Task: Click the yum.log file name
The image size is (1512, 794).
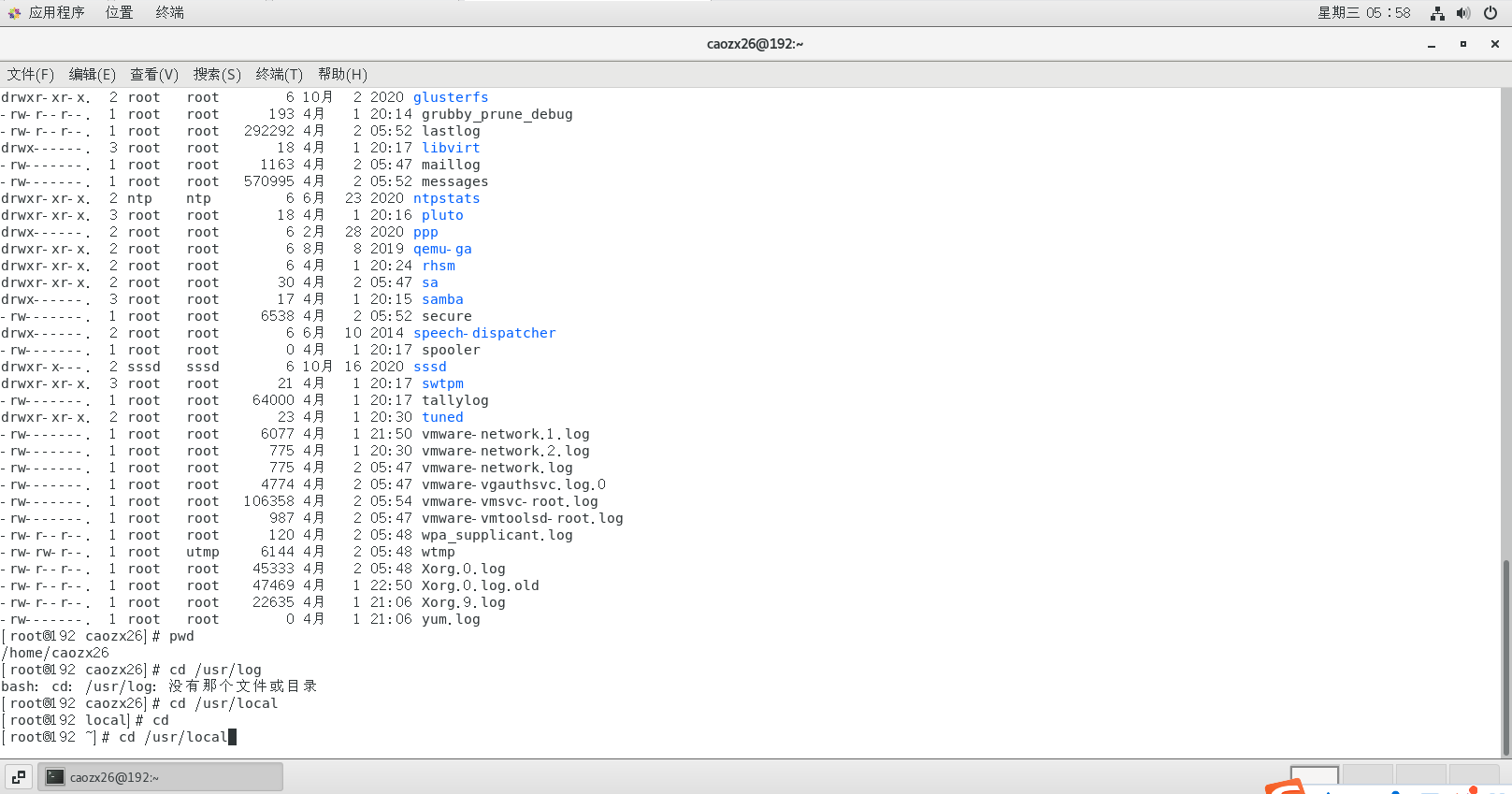Action: (x=451, y=619)
